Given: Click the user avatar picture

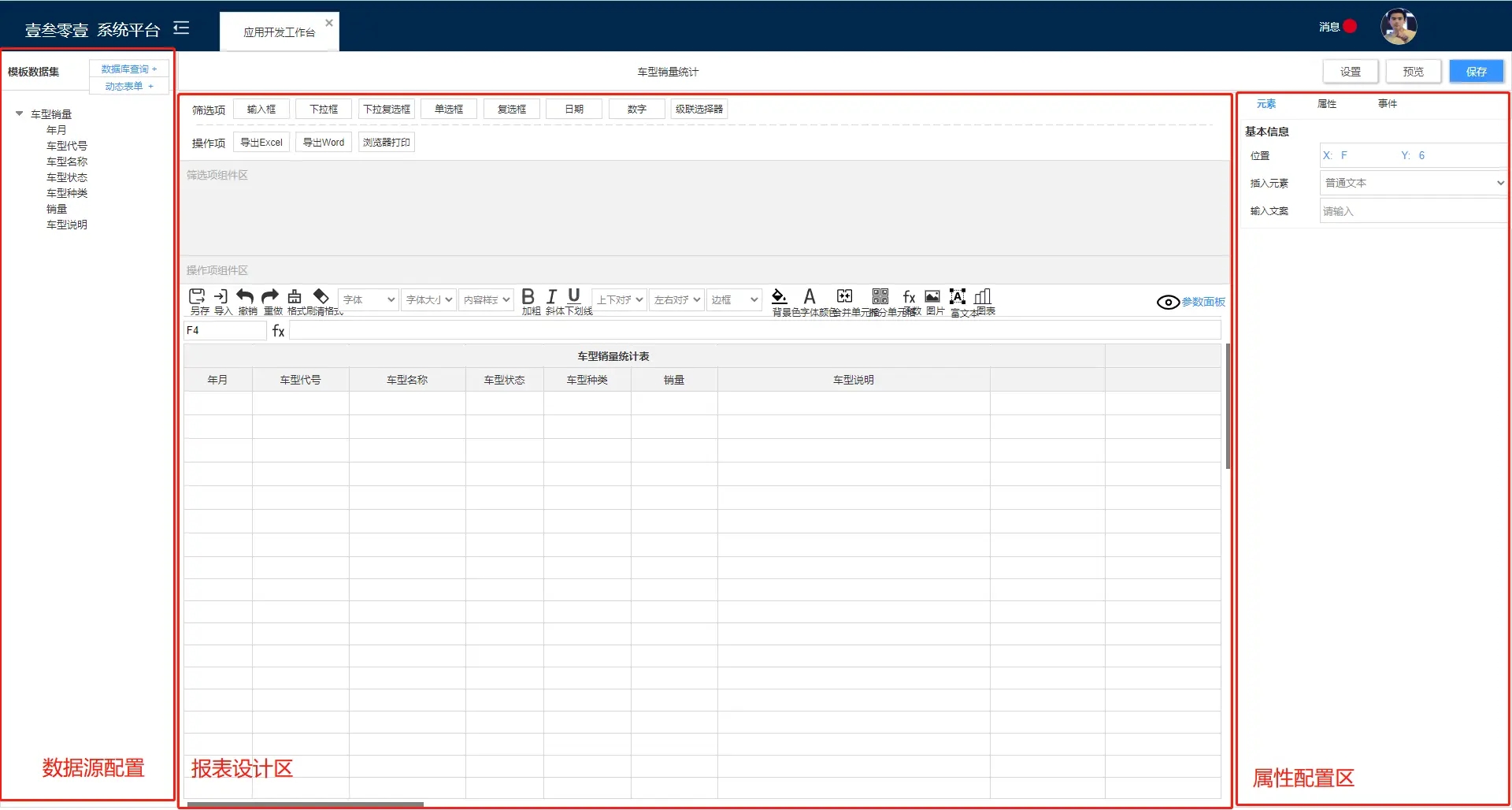Looking at the screenshot, I should click(1399, 26).
